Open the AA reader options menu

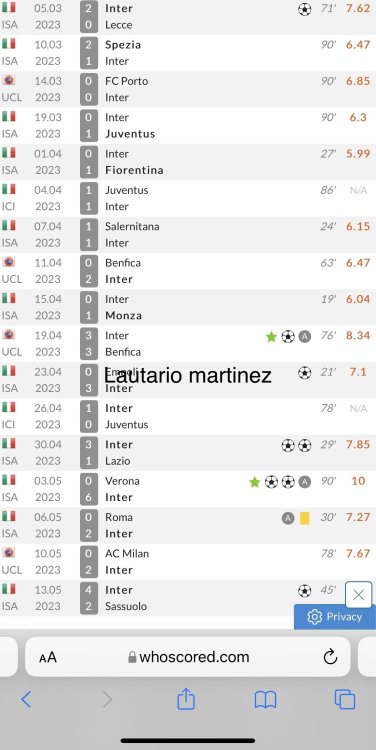pos(48,657)
